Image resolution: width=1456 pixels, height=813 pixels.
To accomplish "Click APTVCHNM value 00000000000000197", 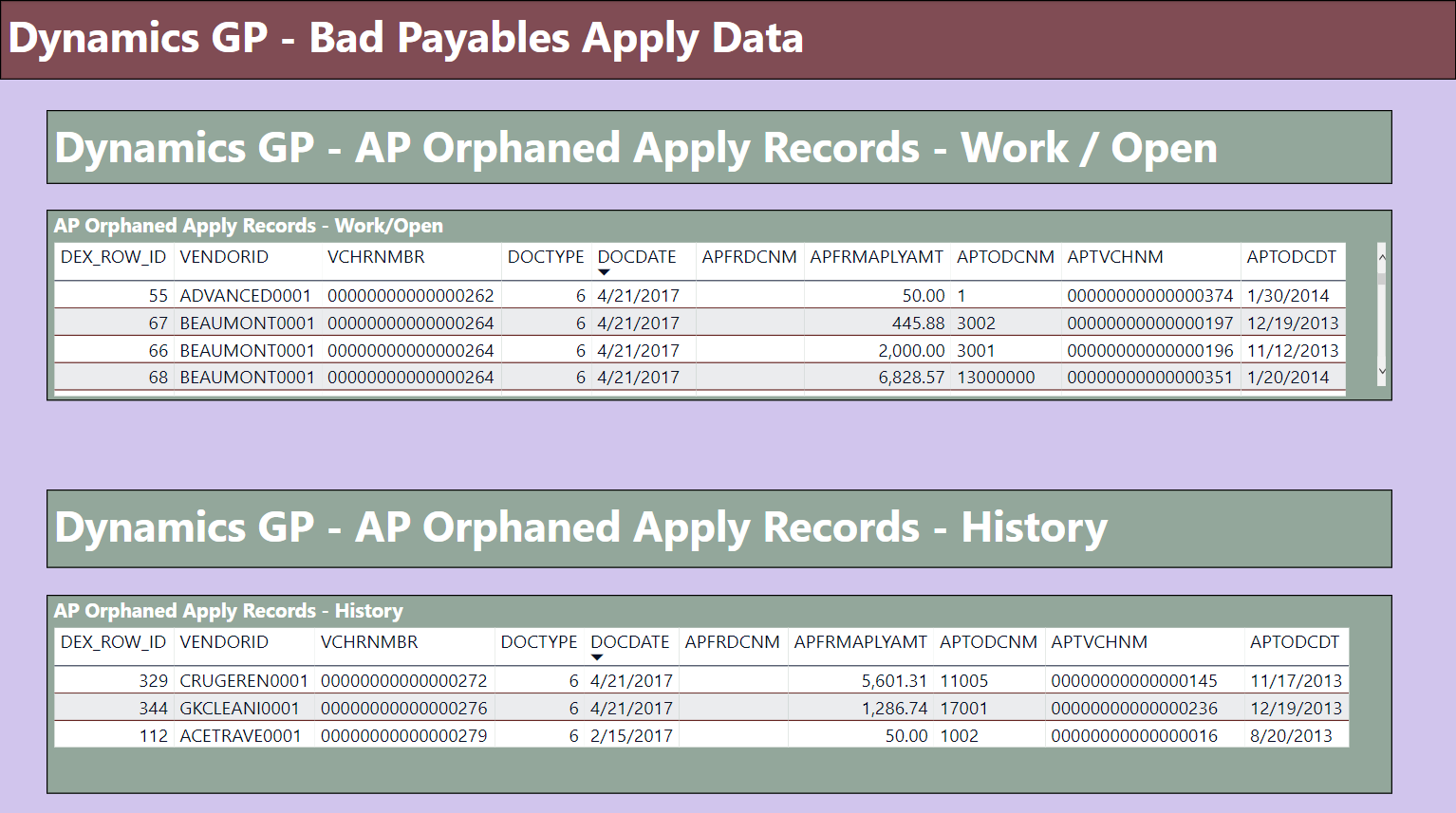I will [1149, 323].
